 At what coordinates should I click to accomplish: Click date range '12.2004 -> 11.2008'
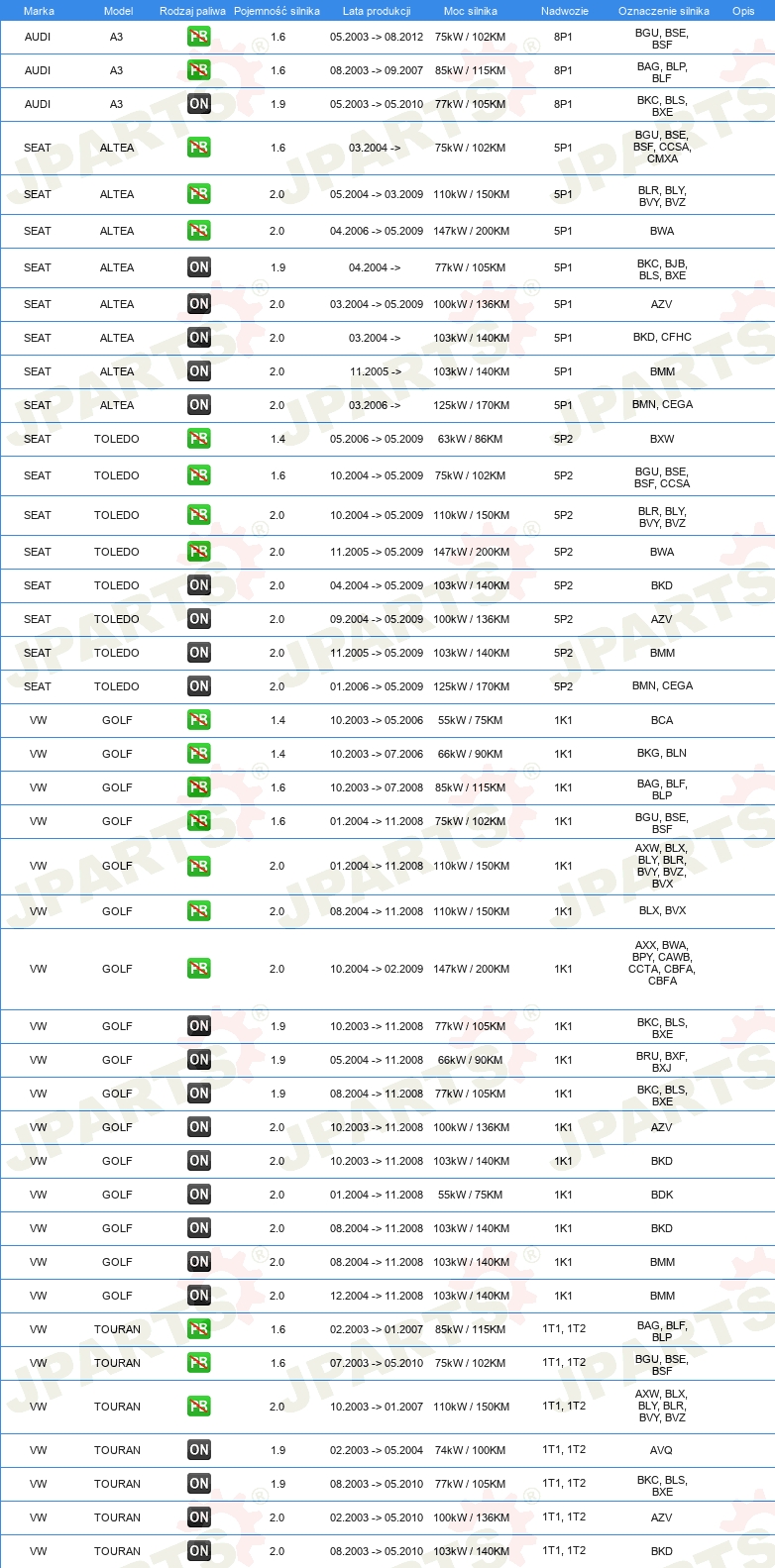pos(377,1296)
